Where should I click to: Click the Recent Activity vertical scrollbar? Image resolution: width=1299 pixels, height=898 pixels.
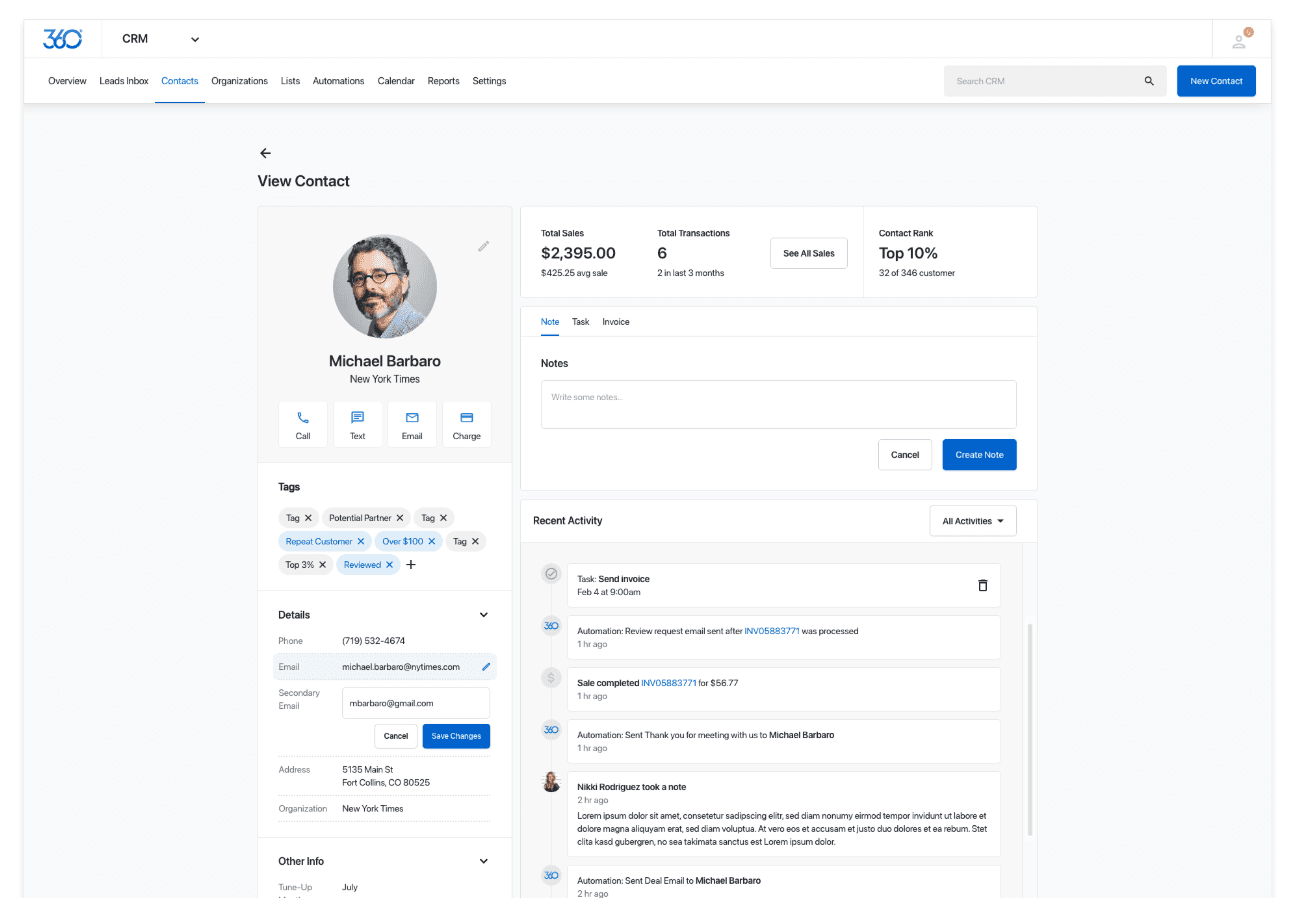(x=1029, y=730)
